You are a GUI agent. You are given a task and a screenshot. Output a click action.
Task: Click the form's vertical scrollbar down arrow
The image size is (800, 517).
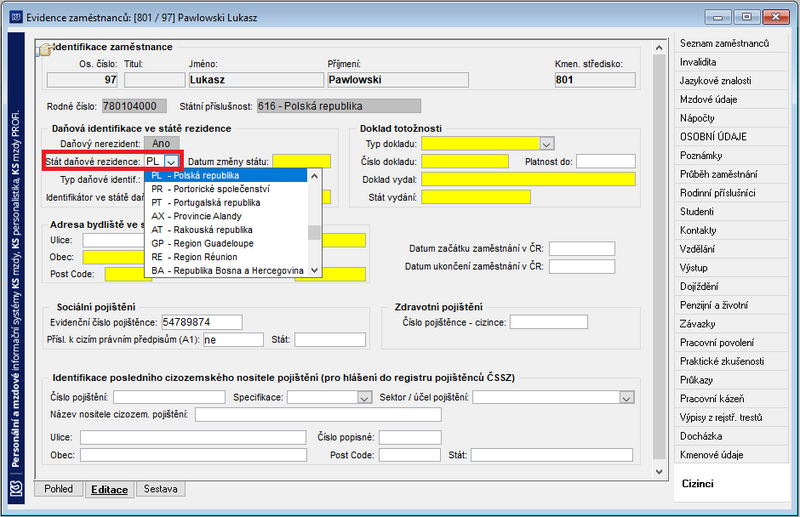(659, 472)
